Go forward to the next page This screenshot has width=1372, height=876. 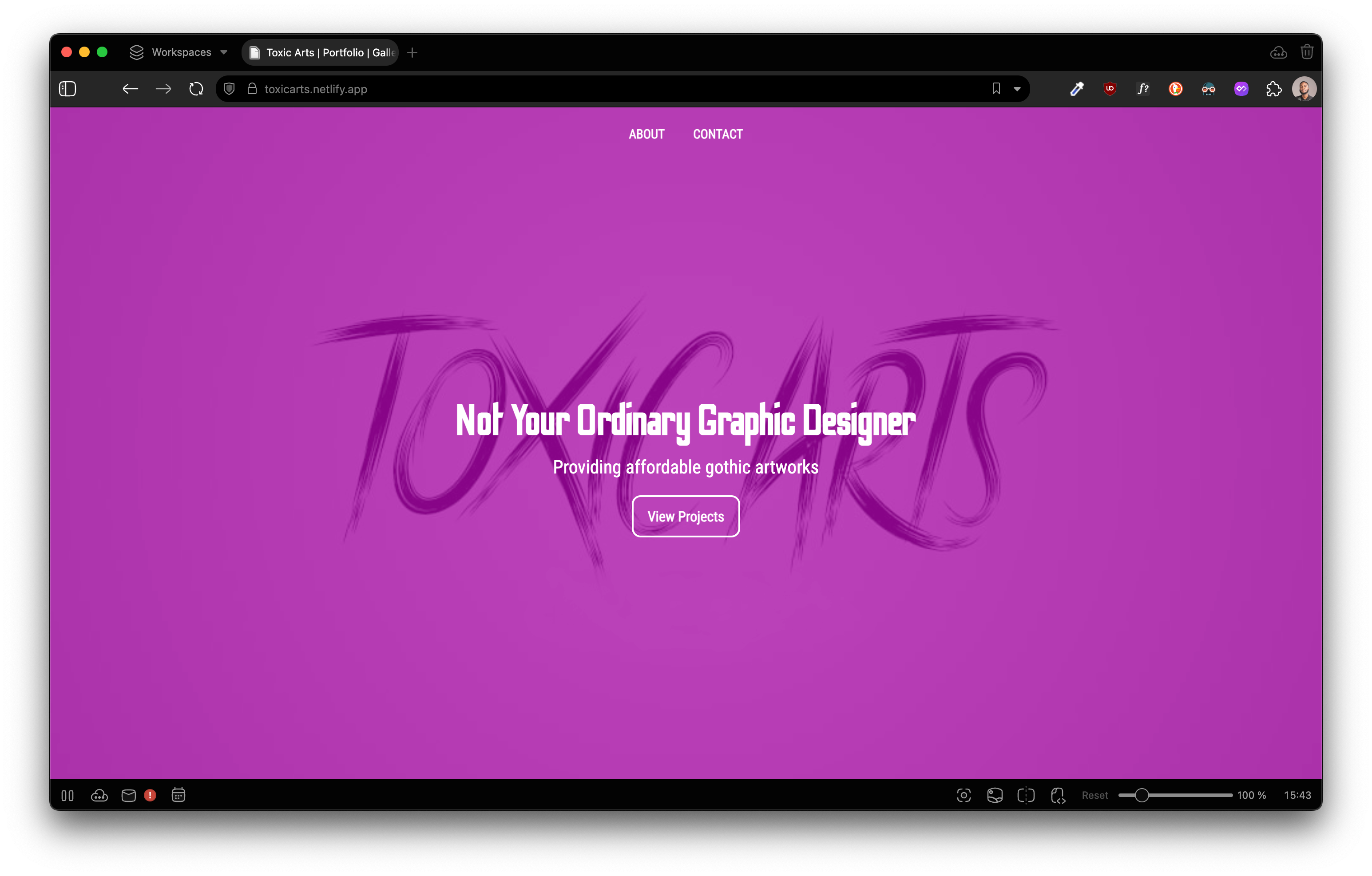[163, 89]
